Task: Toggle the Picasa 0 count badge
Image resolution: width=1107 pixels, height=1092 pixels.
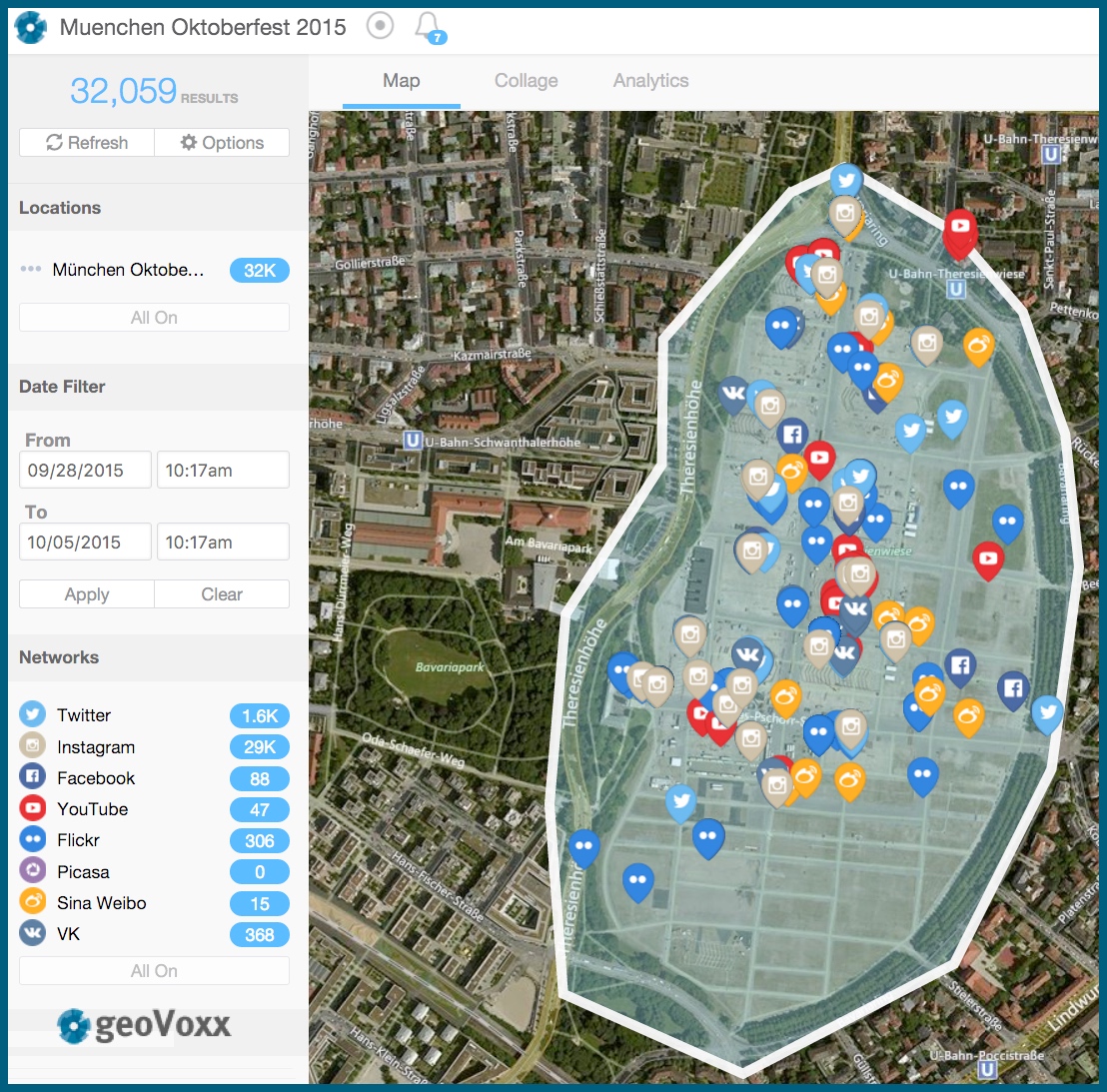Action: 259,872
